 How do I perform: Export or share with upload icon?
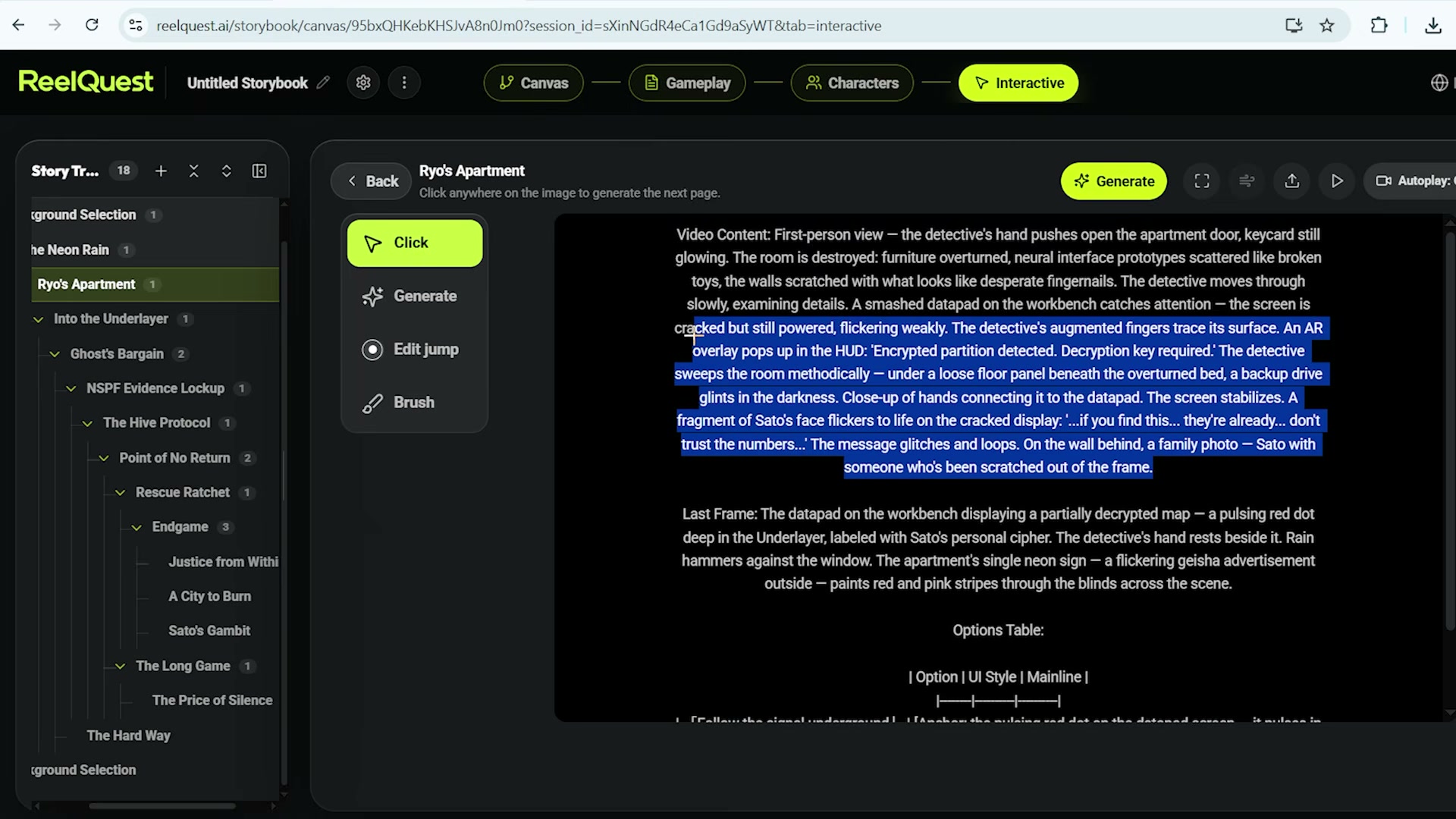coord(1292,181)
